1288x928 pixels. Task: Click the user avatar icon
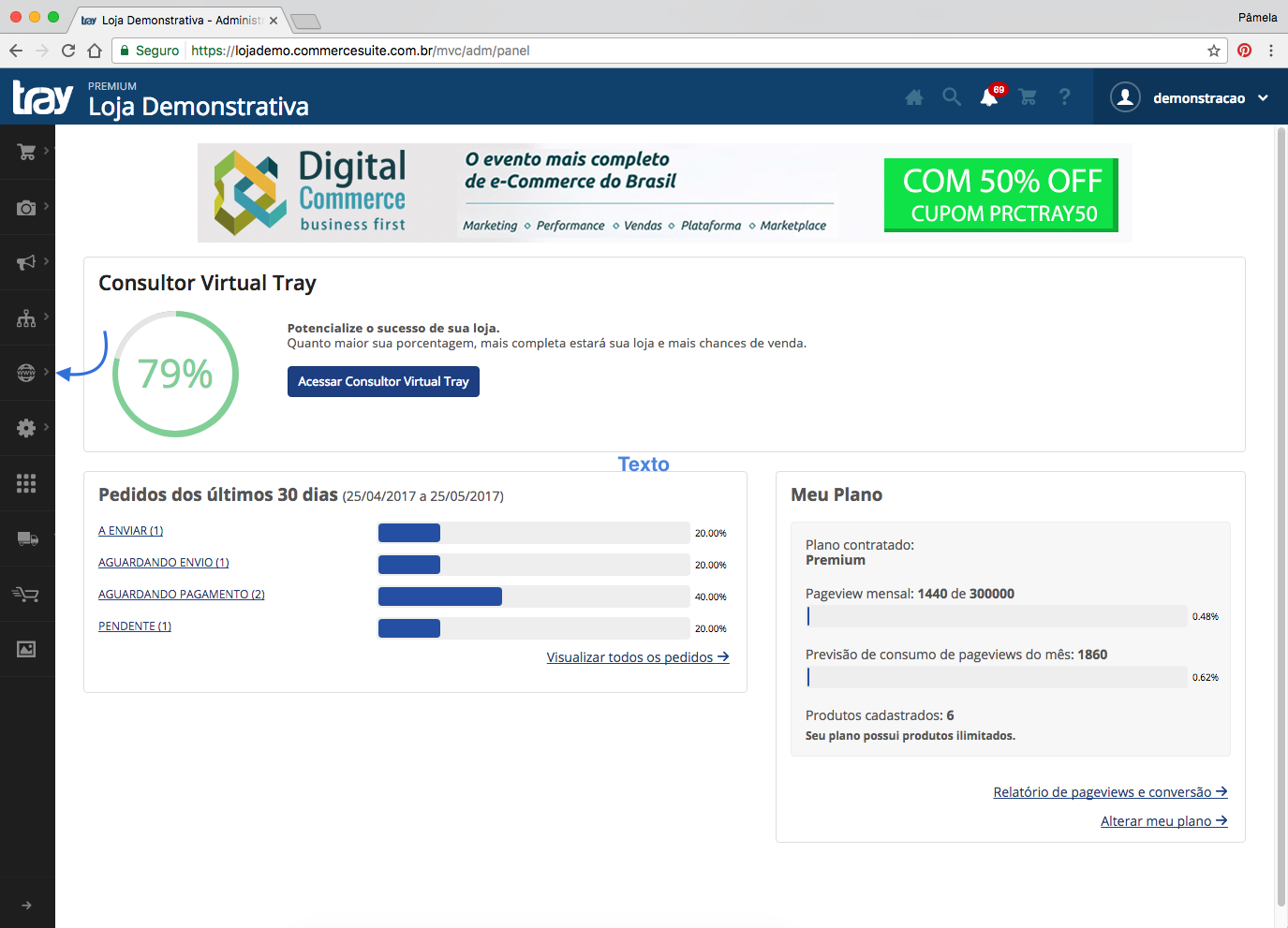pos(1125,96)
